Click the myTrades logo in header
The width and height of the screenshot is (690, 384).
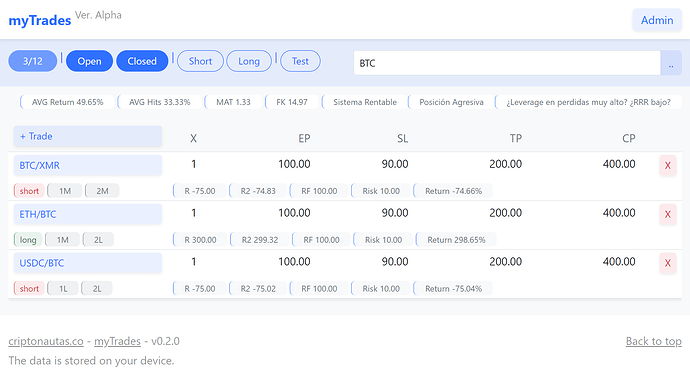point(40,20)
